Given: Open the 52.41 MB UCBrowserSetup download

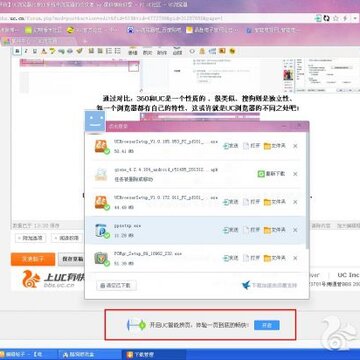Looking at the screenshot, I should pos(252,146).
